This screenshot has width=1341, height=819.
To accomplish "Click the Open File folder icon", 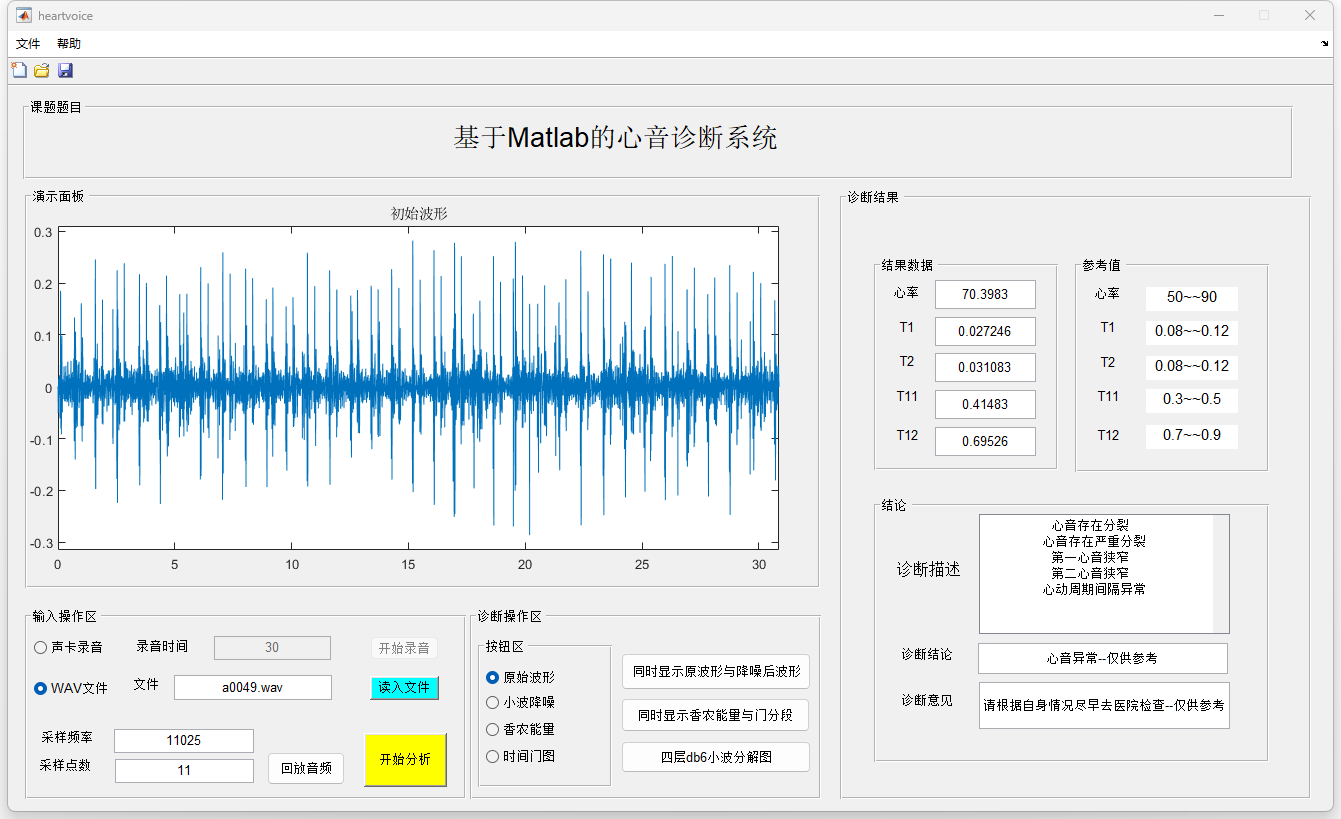I will click(x=41, y=70).
